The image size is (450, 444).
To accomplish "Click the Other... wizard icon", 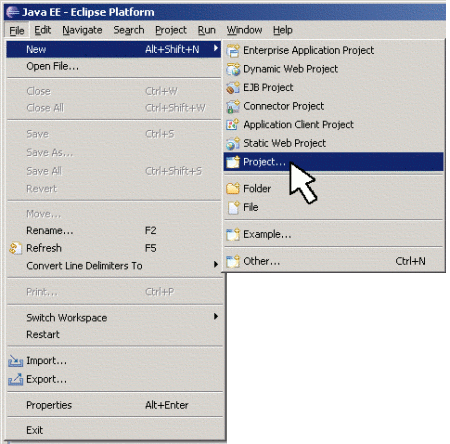I will tap(233, 261).
